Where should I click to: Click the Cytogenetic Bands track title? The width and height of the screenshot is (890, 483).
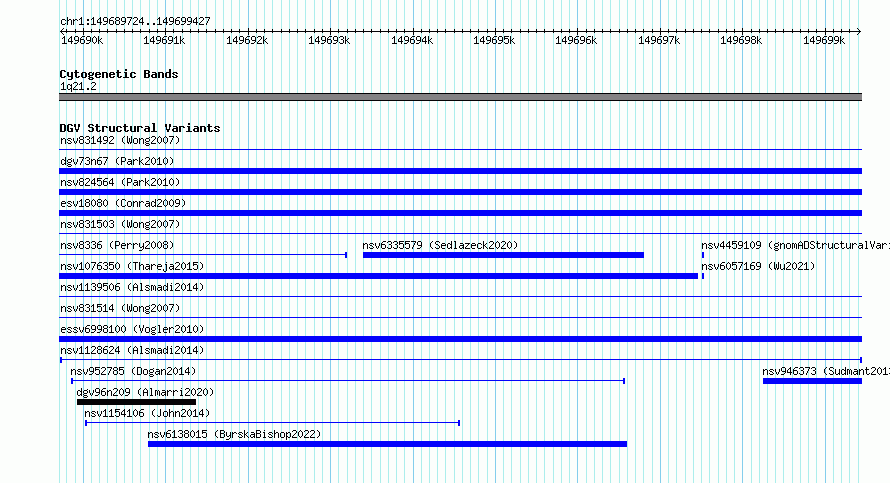coord(119,74)
